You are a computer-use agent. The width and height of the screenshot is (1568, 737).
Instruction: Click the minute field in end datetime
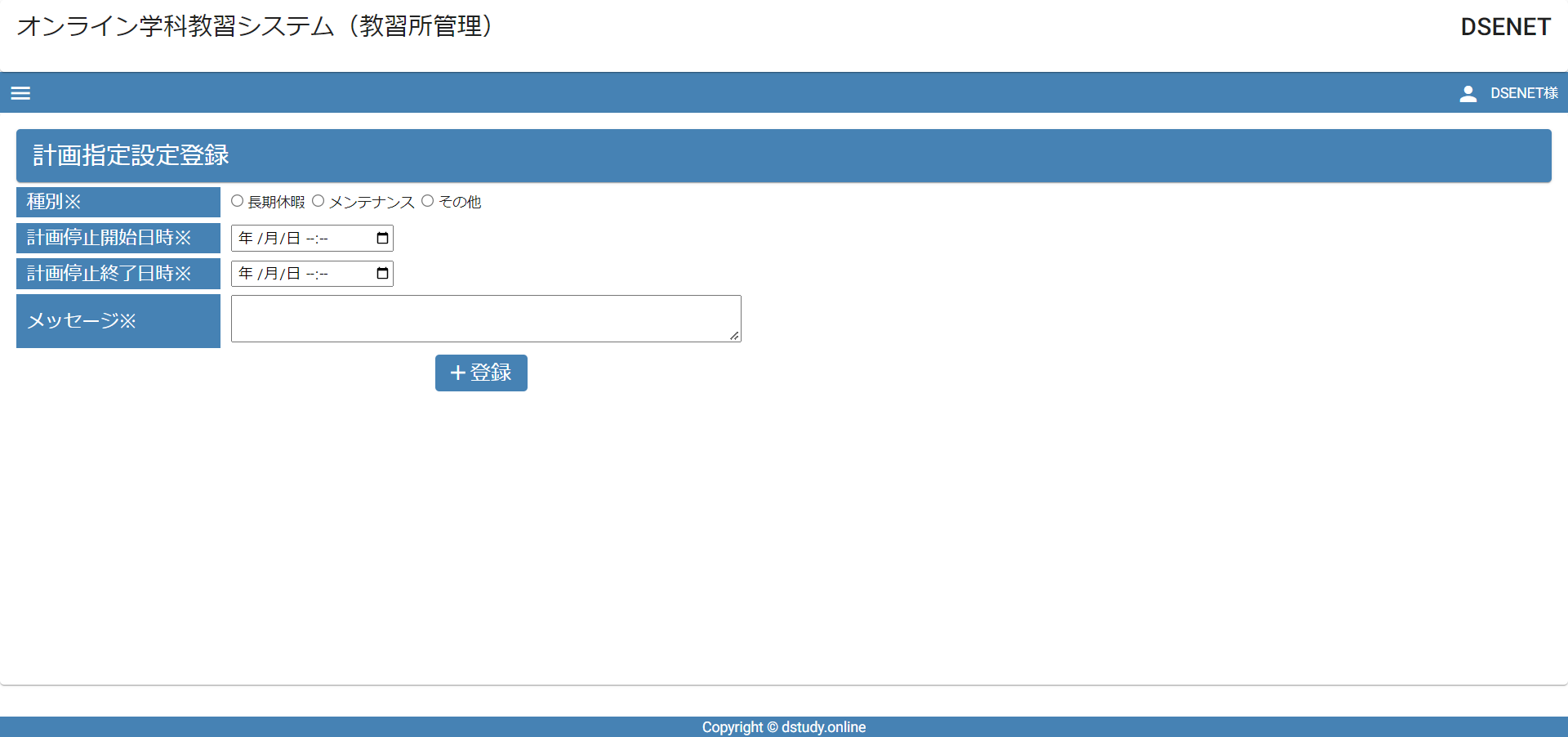323,274
